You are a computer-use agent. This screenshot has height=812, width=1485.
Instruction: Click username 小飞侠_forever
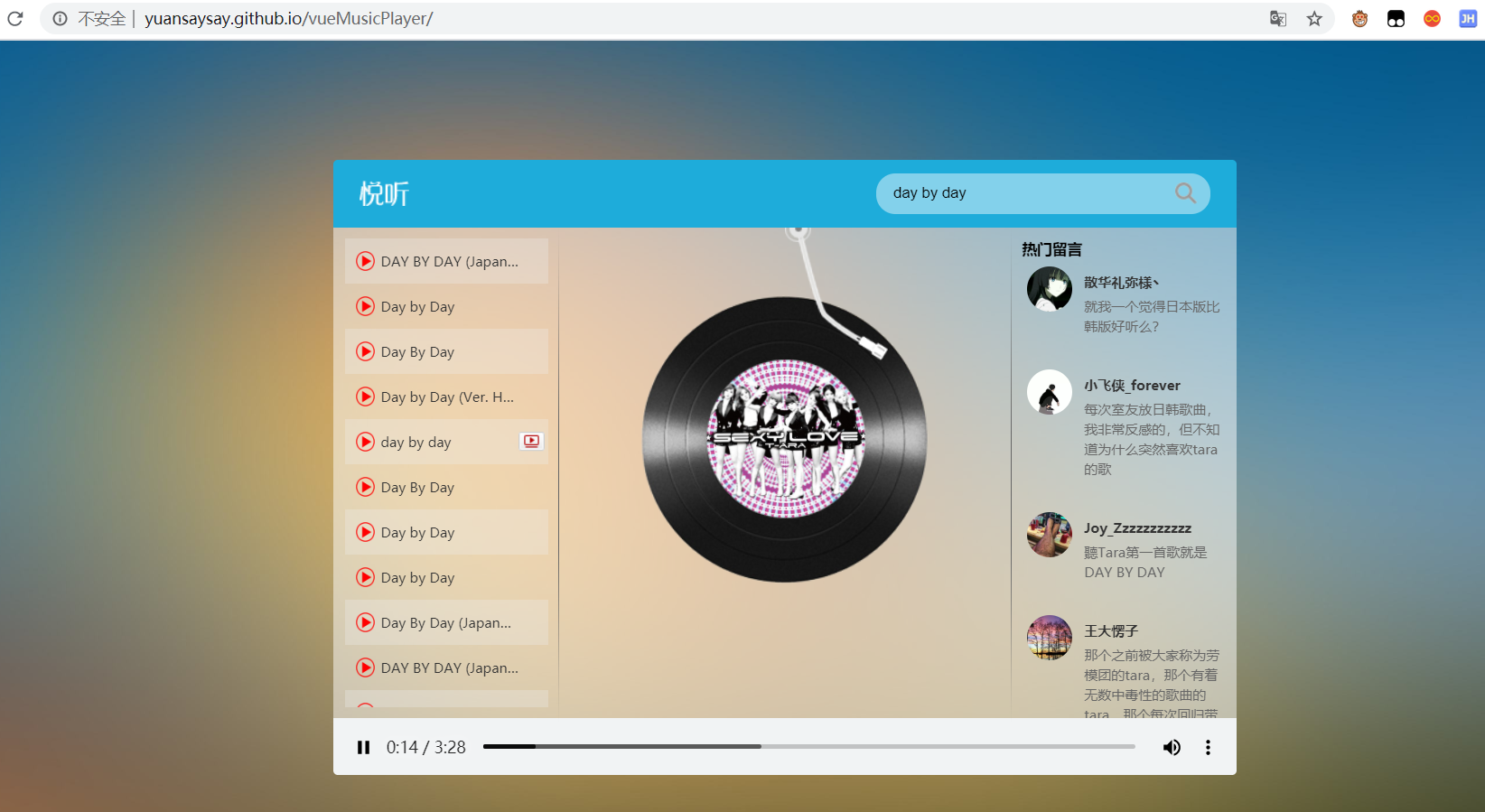[x=1133, y=385]
